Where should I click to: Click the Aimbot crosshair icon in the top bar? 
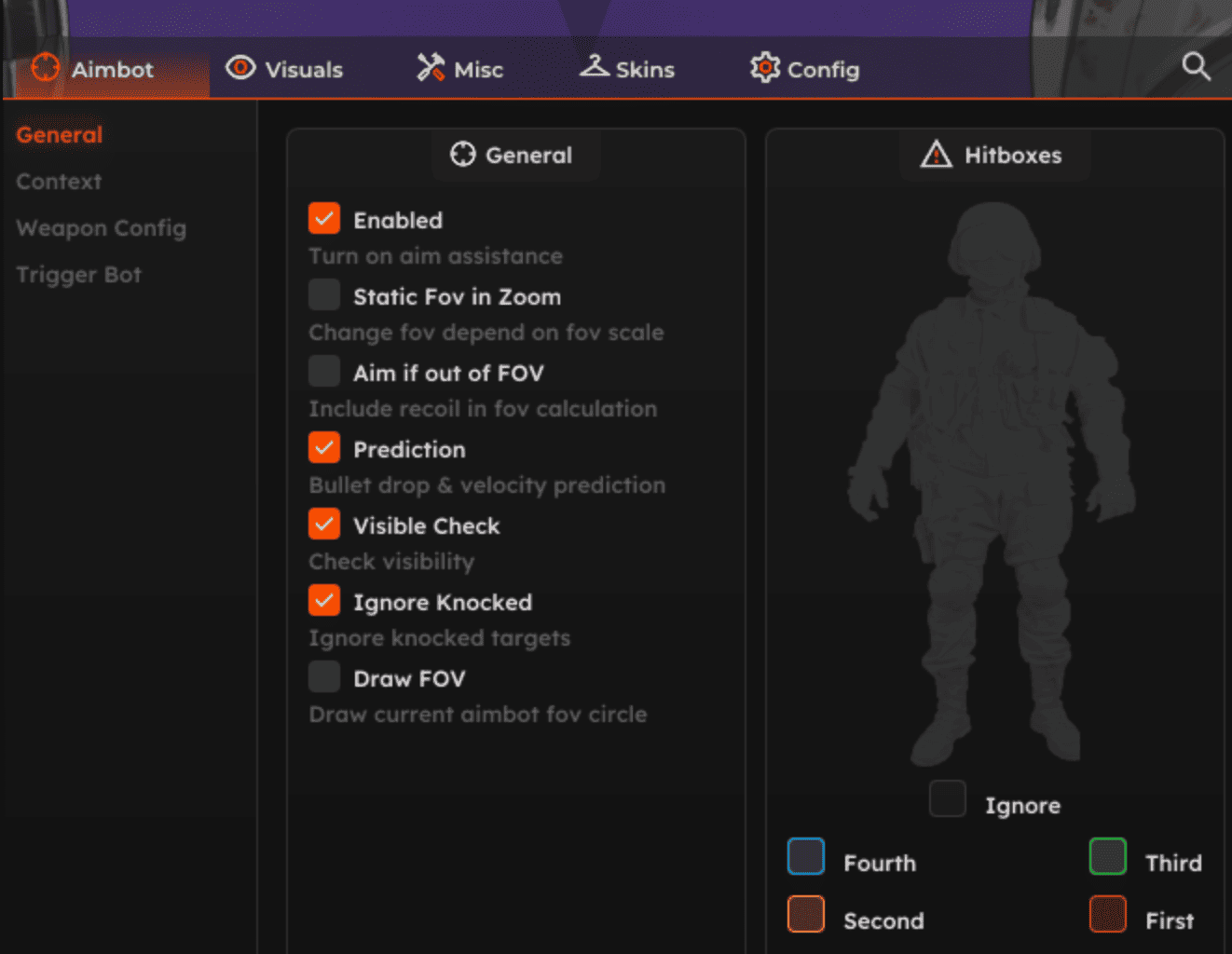pos(45,68)
